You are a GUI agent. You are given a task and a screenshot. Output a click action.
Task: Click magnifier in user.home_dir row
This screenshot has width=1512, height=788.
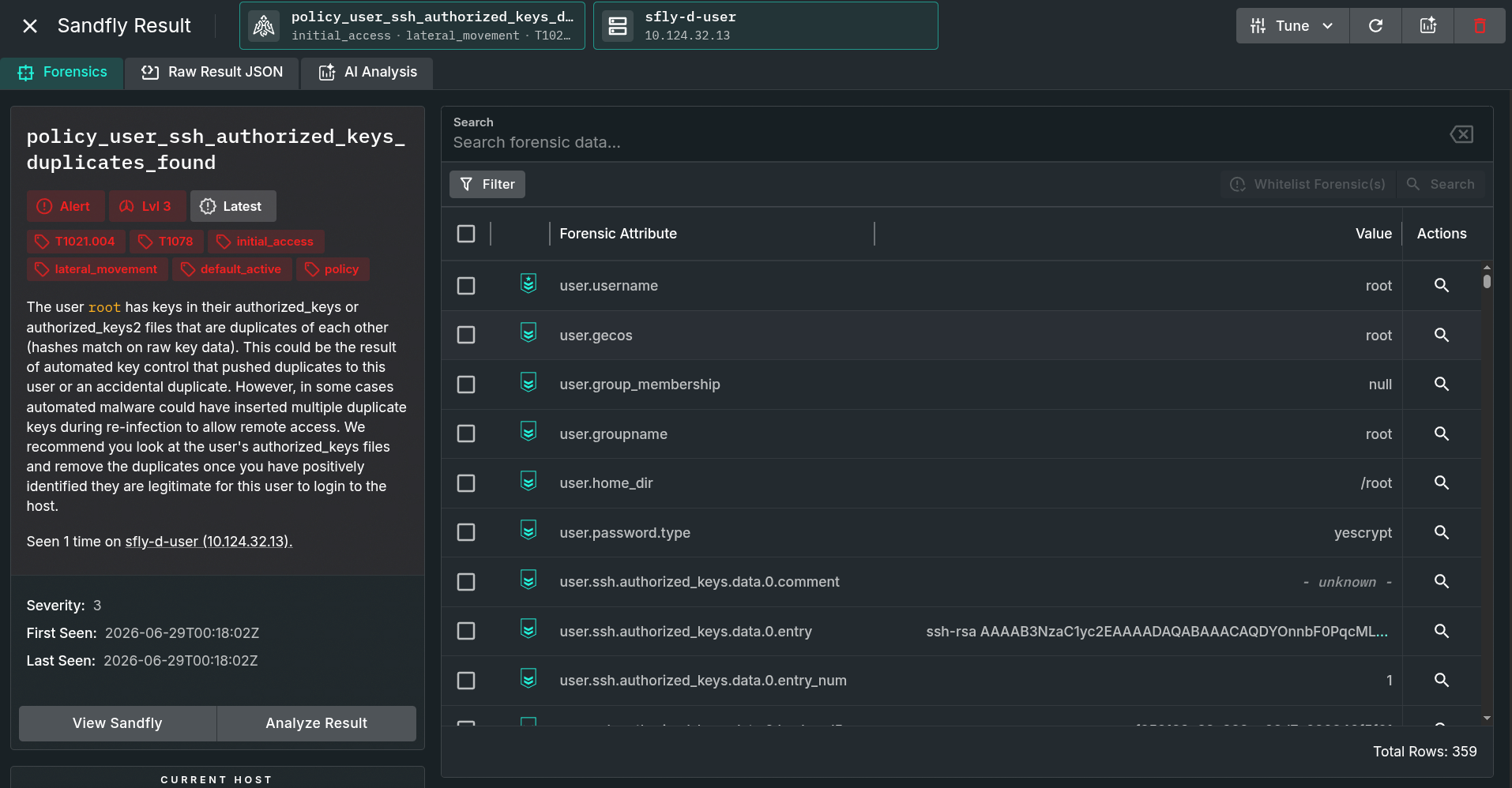(x=1442, y=483)
